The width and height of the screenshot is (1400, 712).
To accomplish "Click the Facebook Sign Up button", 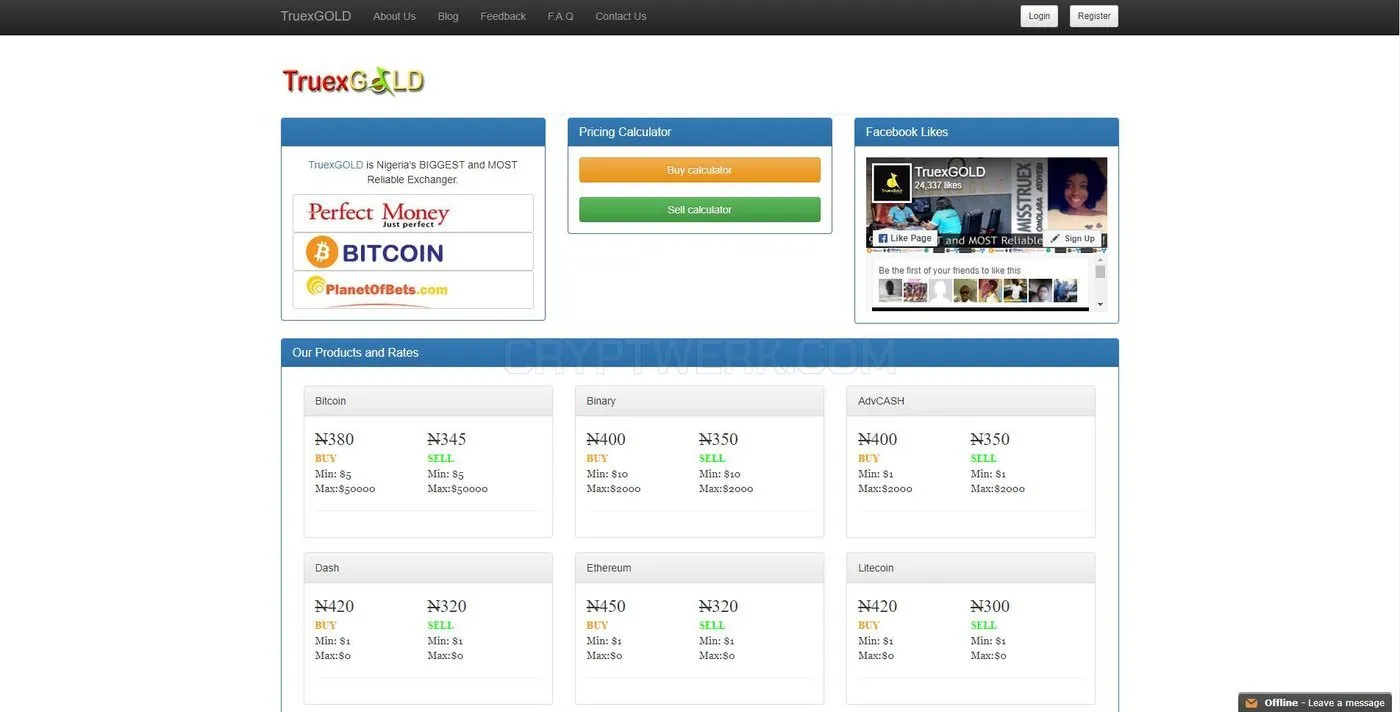I will tap(1073, 238).
